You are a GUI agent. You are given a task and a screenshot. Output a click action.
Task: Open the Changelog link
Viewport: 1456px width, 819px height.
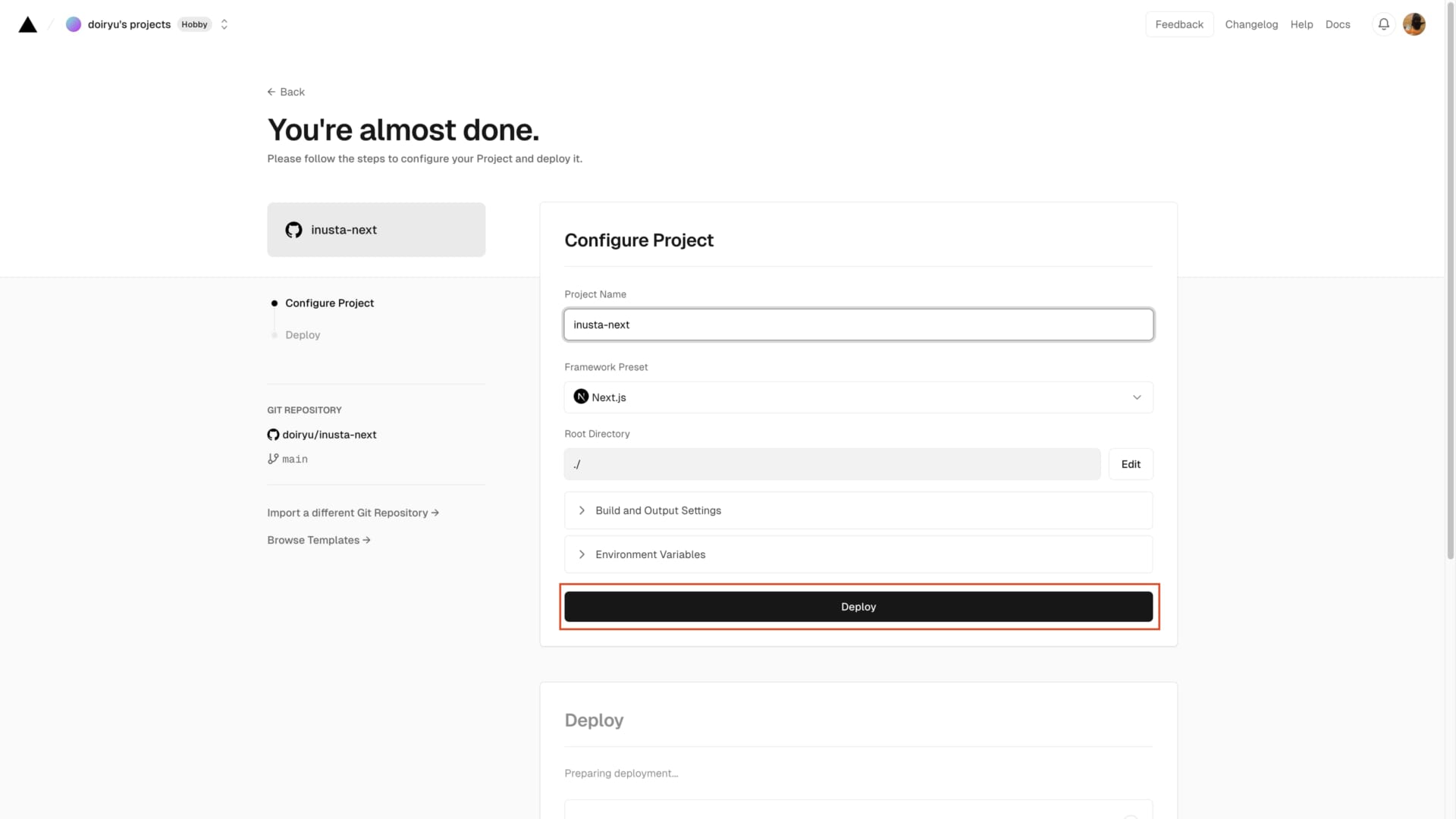tap(1251, 24)
